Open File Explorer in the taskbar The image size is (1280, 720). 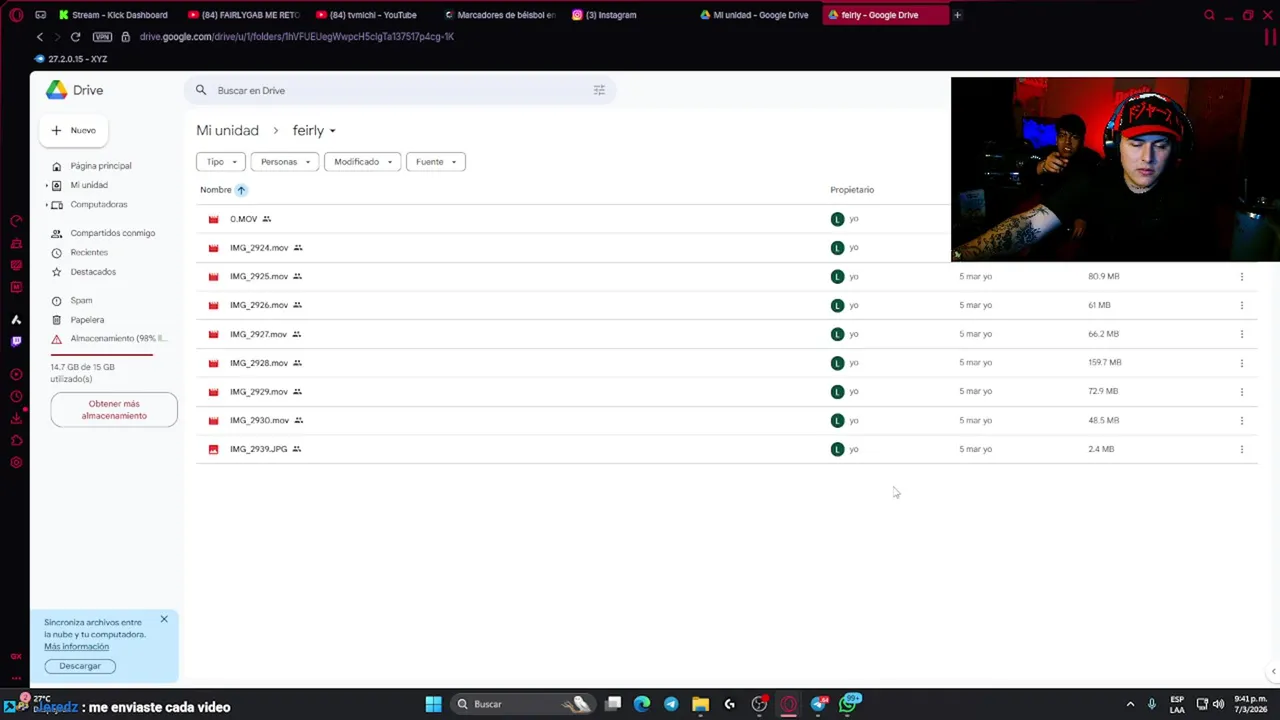pos(700,704)
